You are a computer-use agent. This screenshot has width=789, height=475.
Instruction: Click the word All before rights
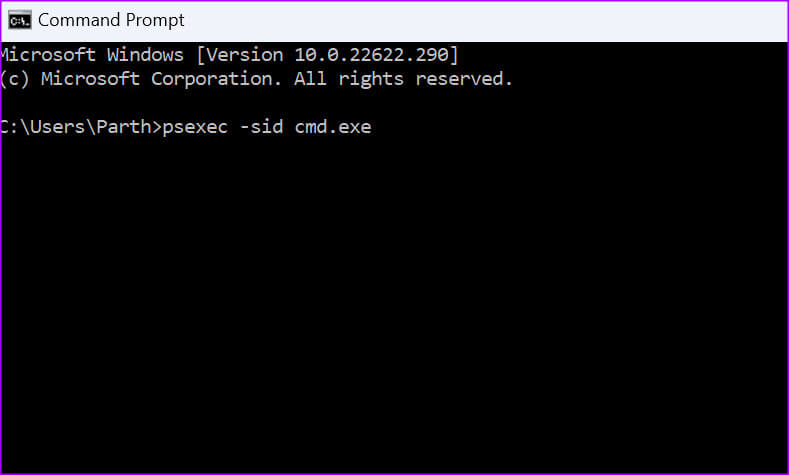310,79
